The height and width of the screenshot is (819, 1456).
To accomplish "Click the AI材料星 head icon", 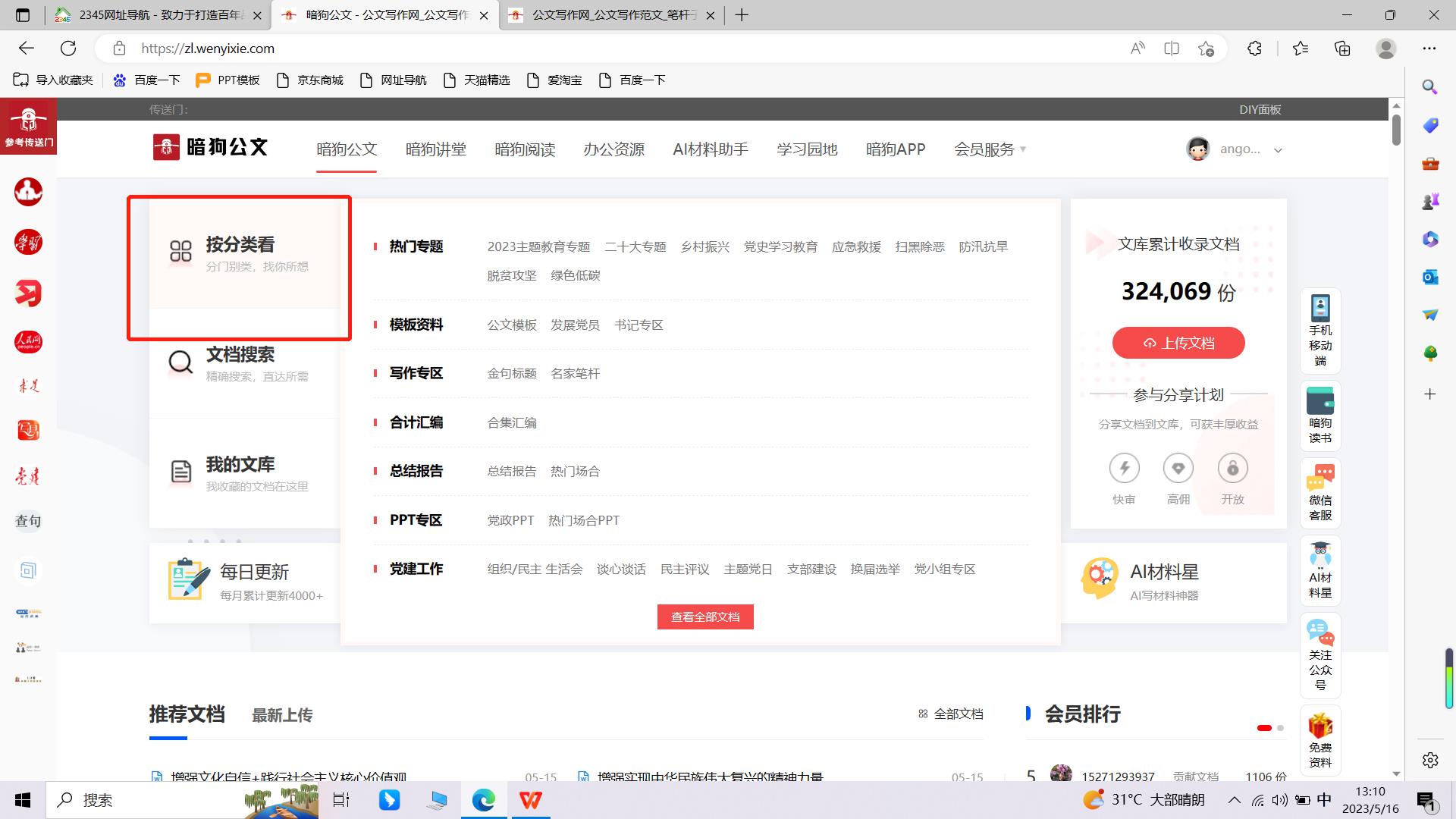I will (1099, 579).
